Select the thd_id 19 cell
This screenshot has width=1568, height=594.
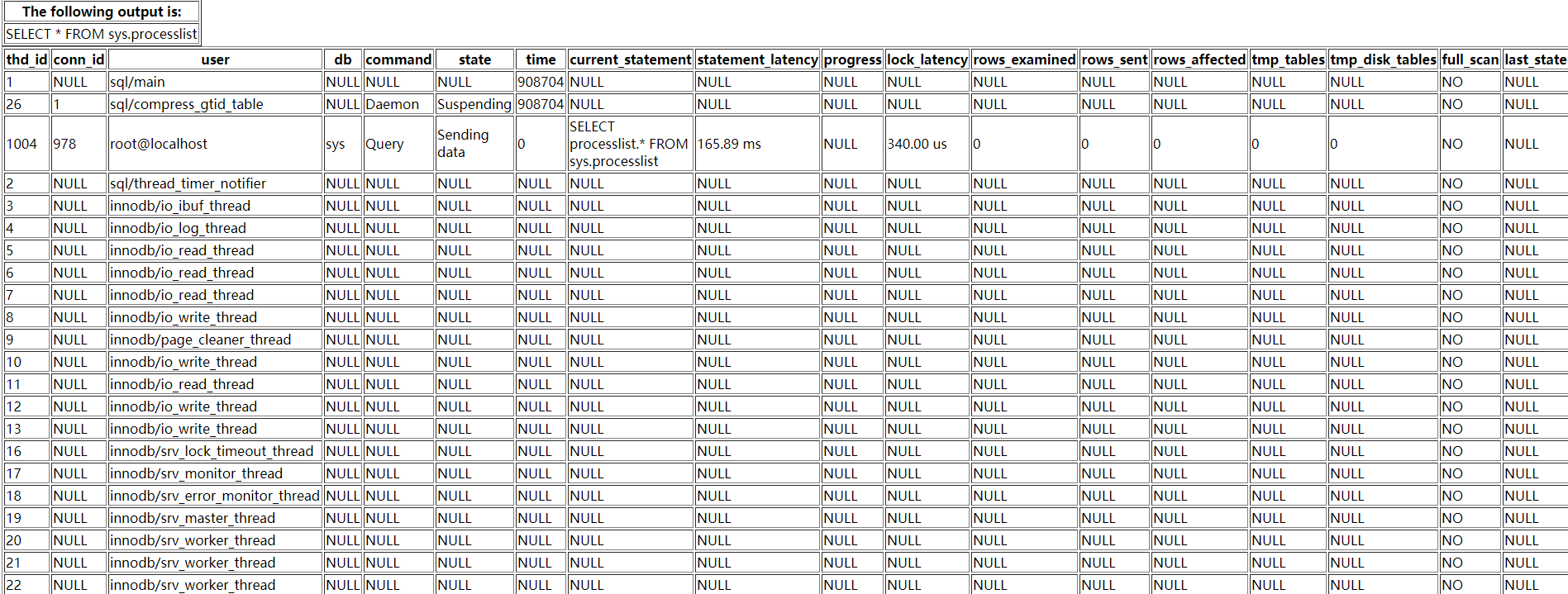(26, 518)
